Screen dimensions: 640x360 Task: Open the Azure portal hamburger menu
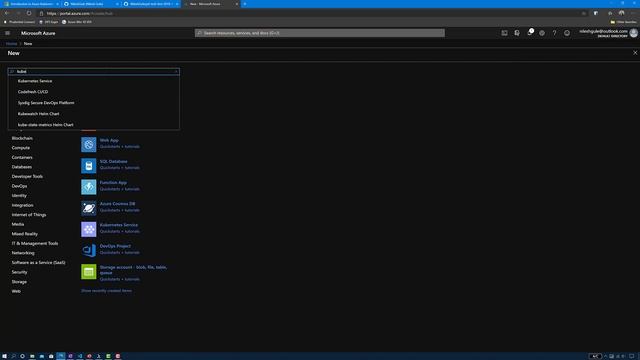(7, 33)
